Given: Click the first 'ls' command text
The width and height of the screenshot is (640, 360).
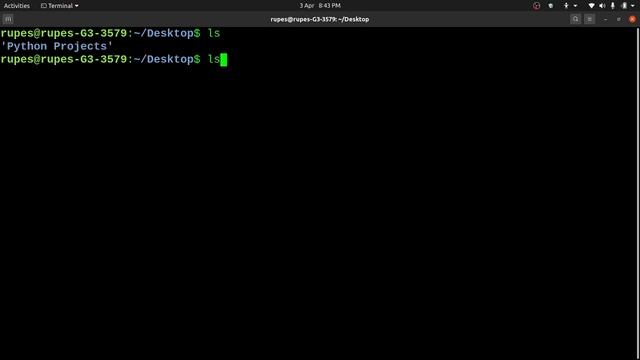Looking at the screenshot, I should (214, 33).
